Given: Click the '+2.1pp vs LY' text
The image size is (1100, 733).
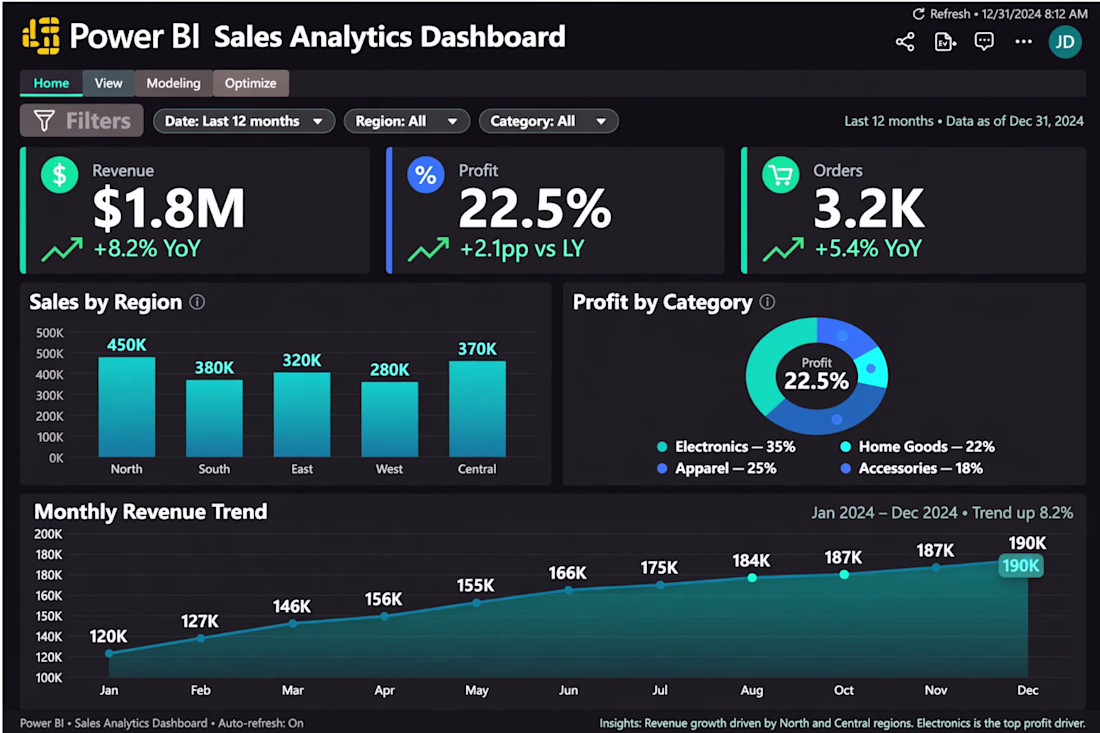Looking at the screenshot, I should (x=522, y=249).
